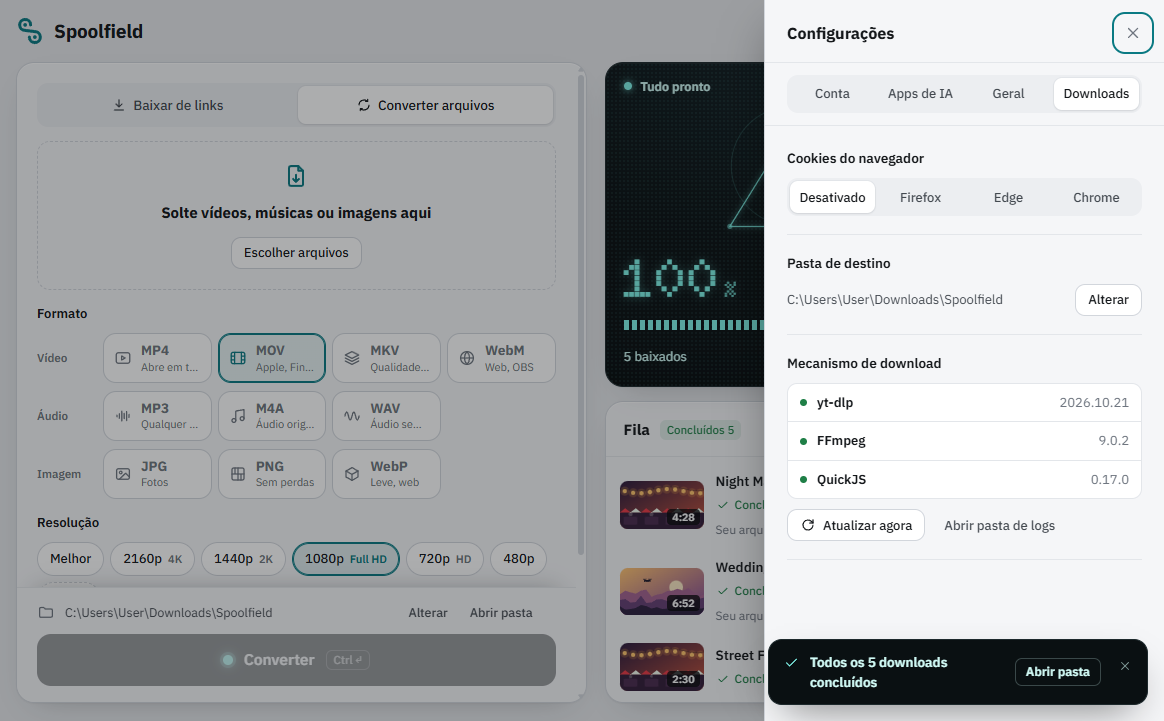The image size is (1164, 721).
Task: Select M4A audio format
Action: (x=272, y=416)
